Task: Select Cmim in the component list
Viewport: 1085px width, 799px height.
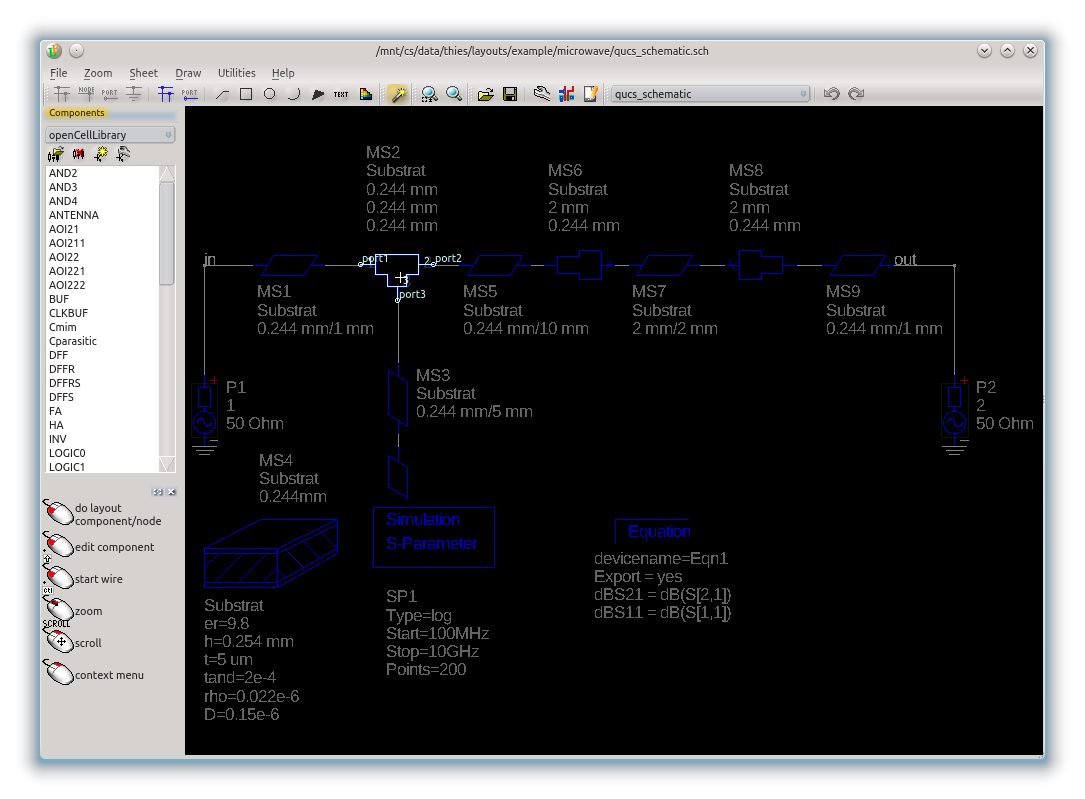Action: point(102,327)
